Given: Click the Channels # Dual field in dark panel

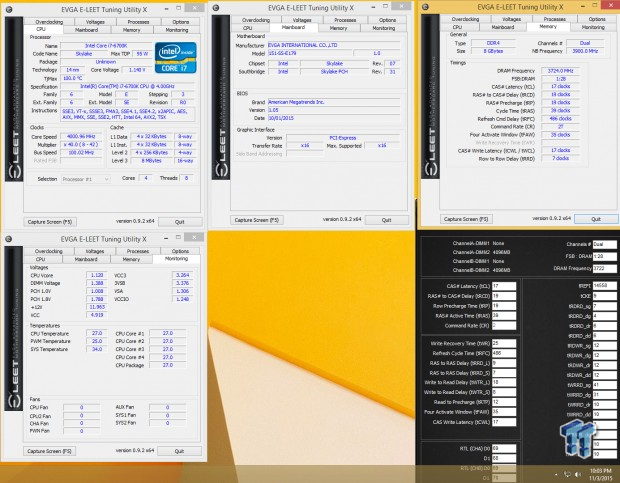Looking at the screenshot, I should (x=605, y=244).
